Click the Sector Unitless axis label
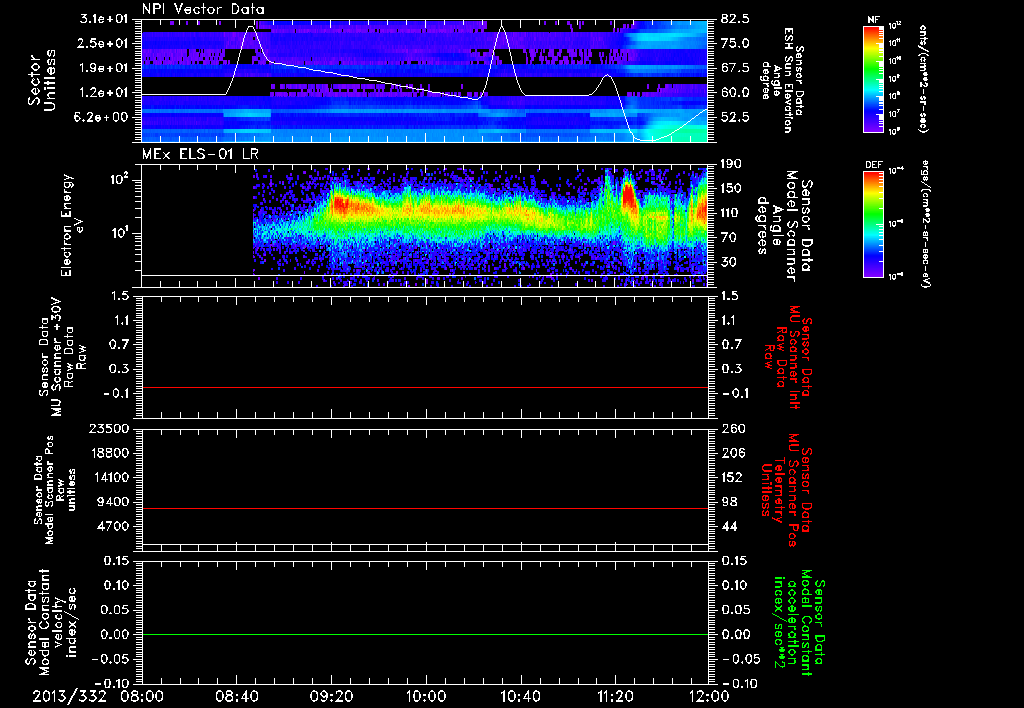The image size is (1024, 708). point(42,80)
